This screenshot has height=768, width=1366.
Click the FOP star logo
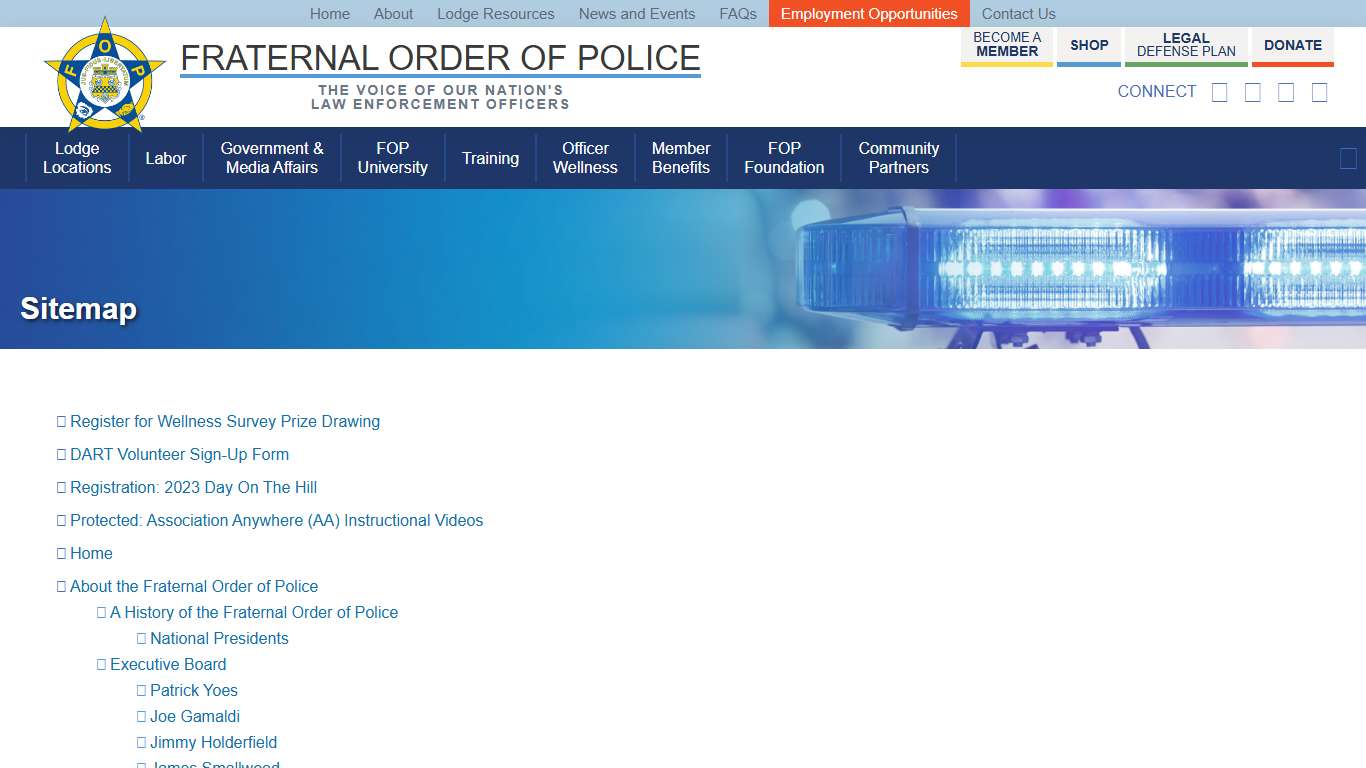coord(104,73)
